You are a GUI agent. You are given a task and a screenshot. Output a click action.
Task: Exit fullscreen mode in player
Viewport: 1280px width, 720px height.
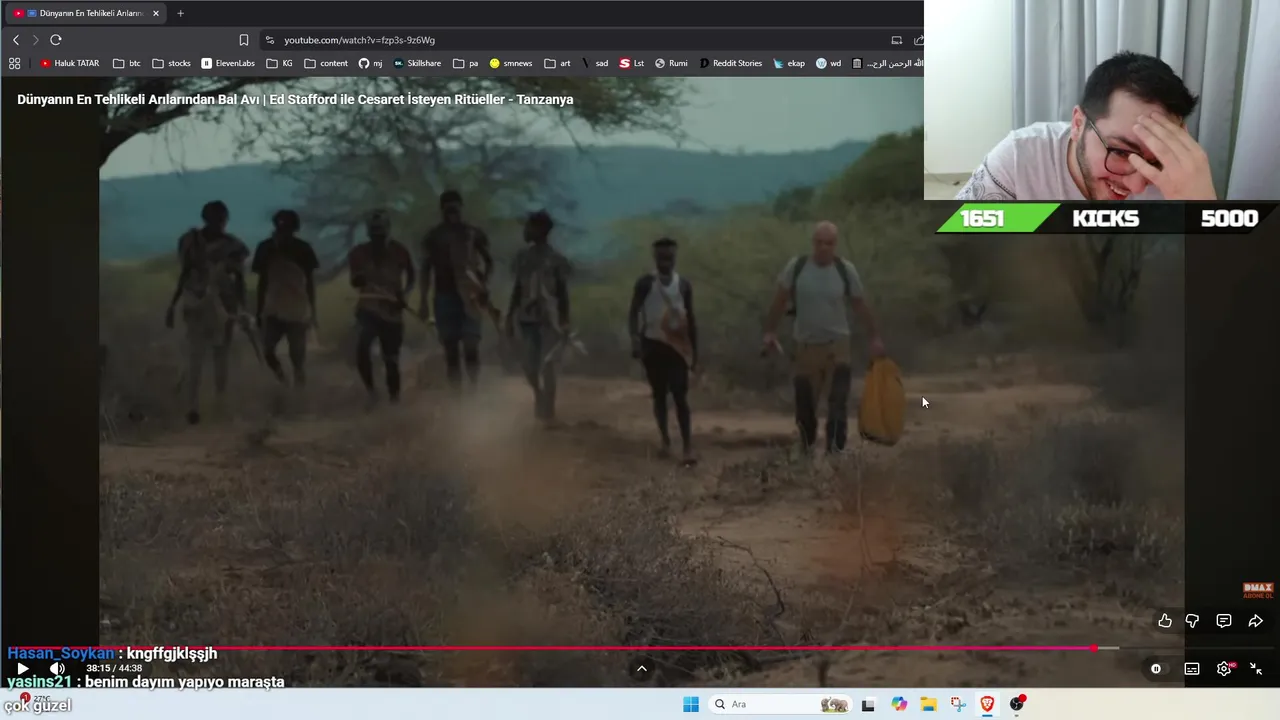(x=1256, y=669)
